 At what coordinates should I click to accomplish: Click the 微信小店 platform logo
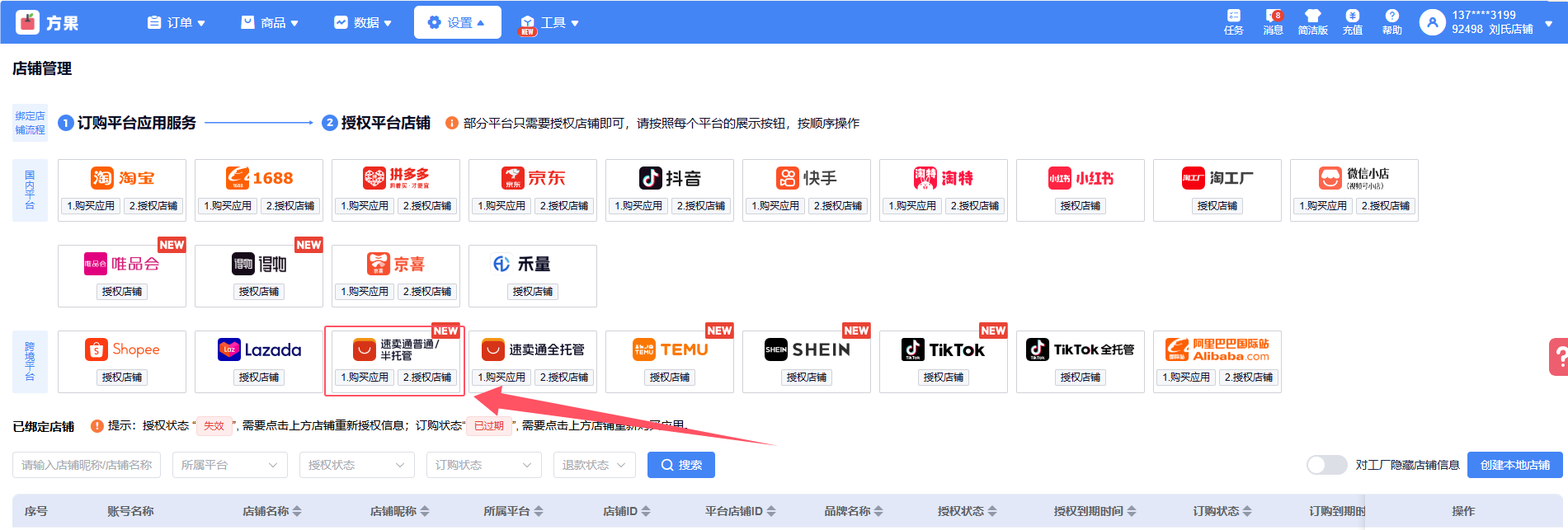pos(1354,178)
